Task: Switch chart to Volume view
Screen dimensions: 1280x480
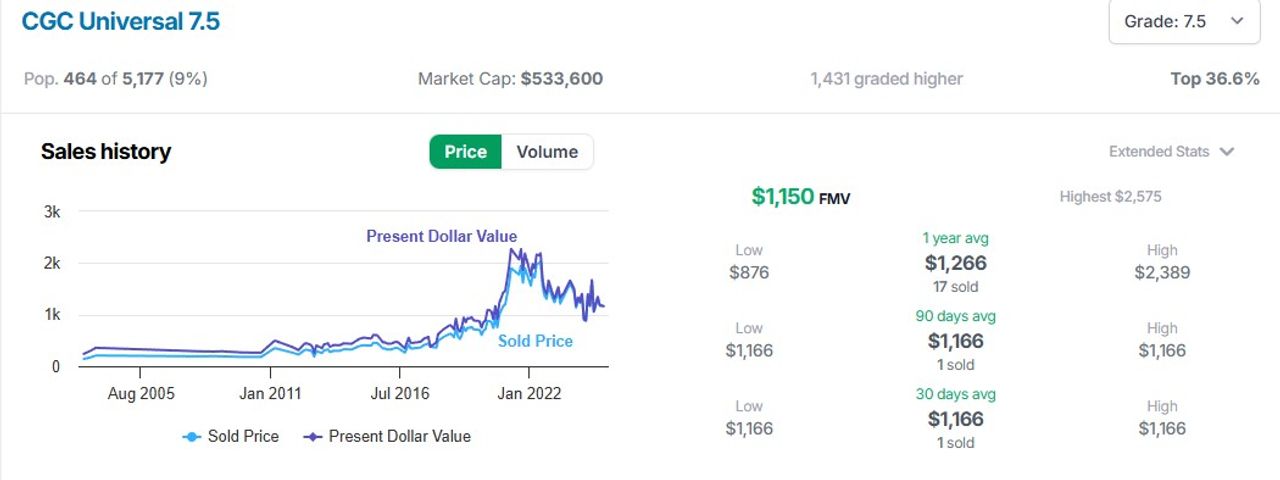Action: [547, 152]
